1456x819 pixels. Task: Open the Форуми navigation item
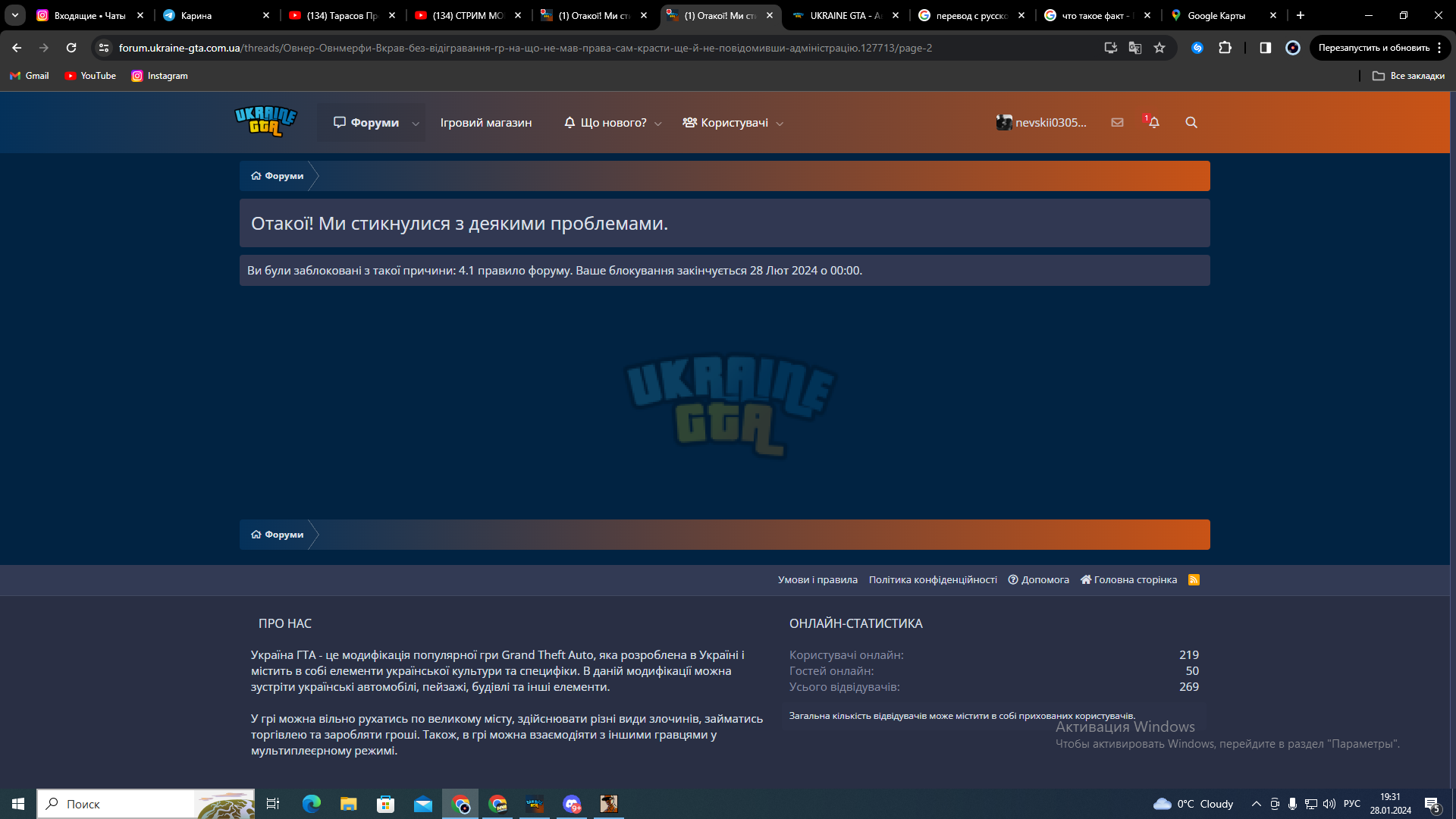[x=366, y=123]
